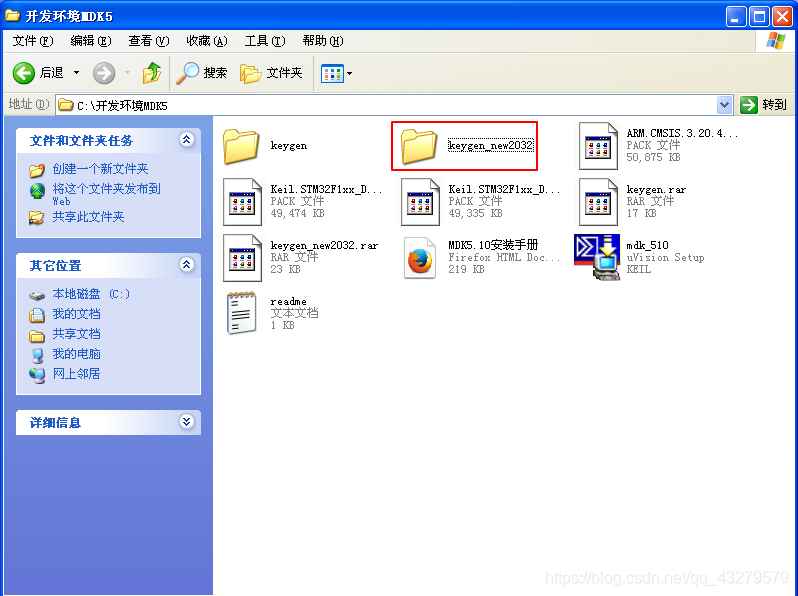The width and height of the screenshot is (798, 596).
Task: Open the 收藏(A) menu
Action: tap(207, 41)
